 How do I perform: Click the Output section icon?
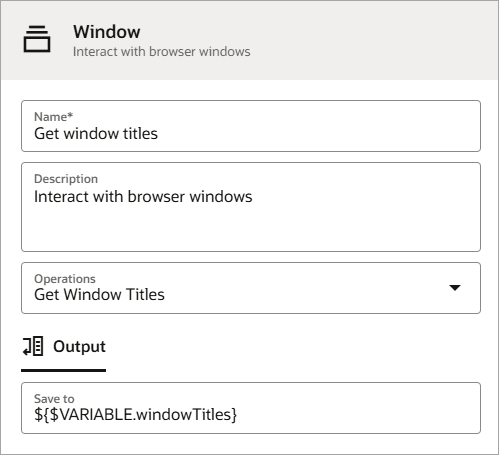(x=33, y=346)
